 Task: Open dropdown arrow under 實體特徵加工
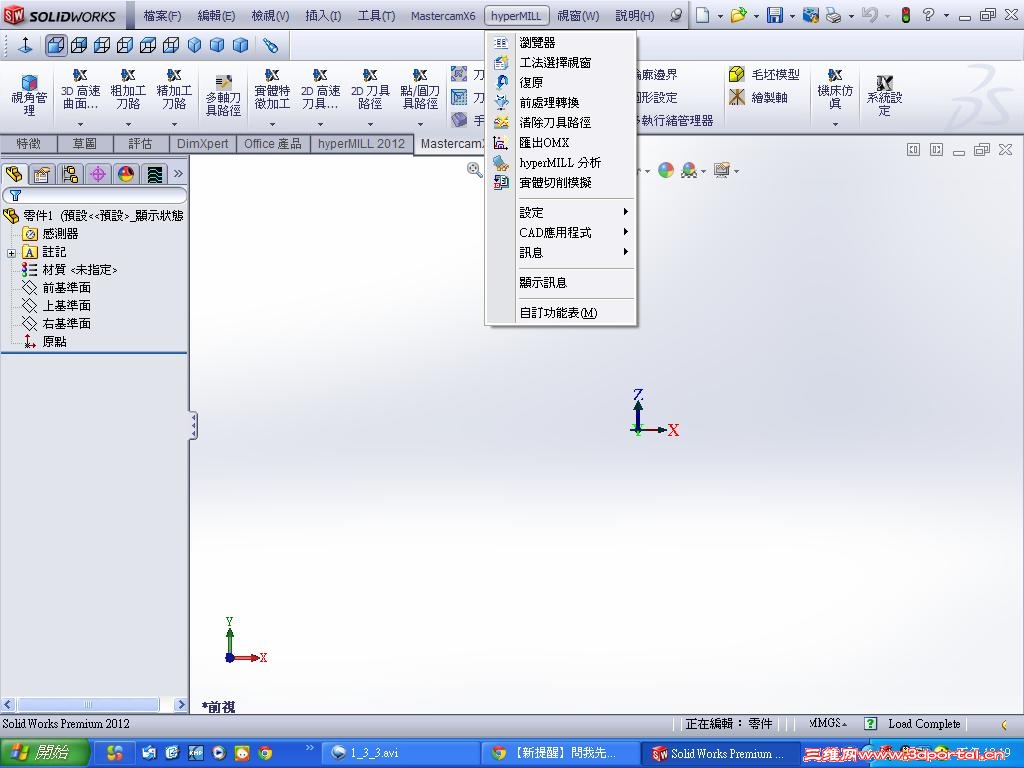click(272, 123)
